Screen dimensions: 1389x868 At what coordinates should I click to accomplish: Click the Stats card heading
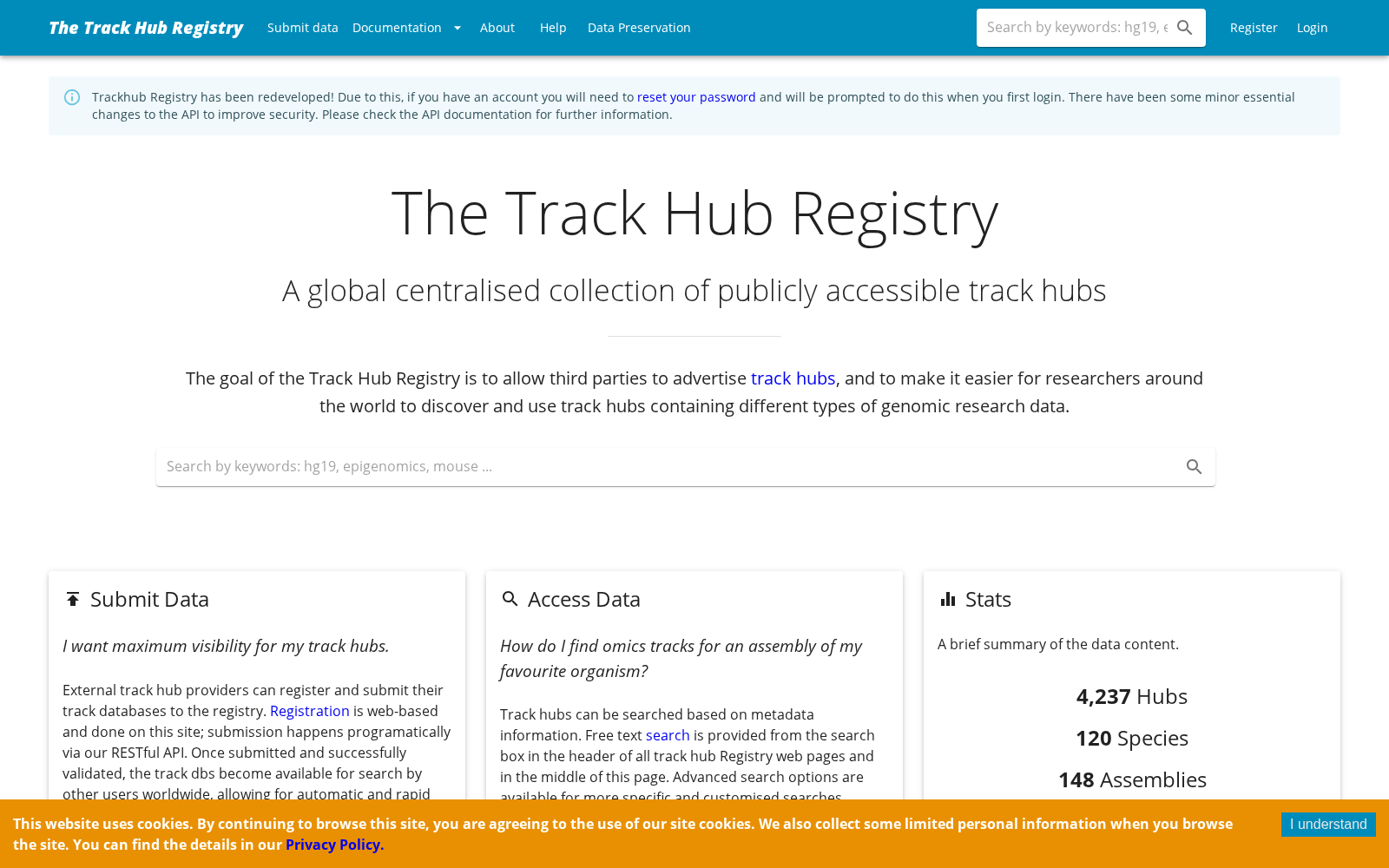(988, 599)
